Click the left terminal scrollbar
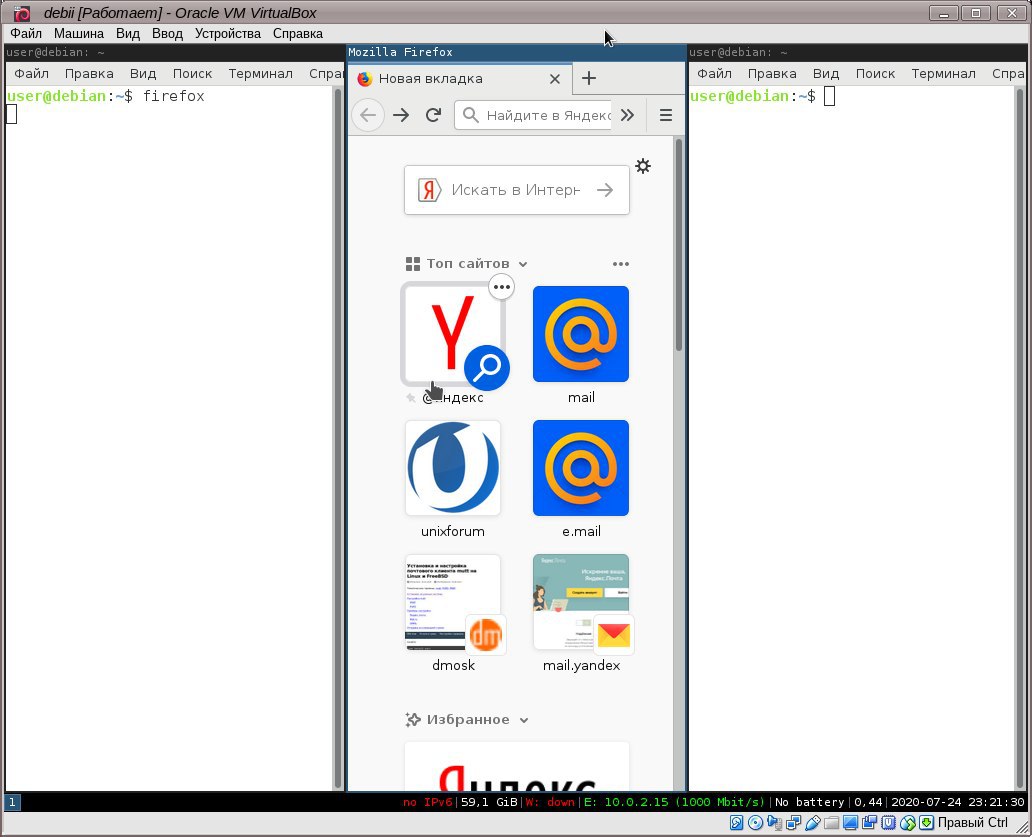The width and height of the screenshot is (1032, 837). click(338, 437)
